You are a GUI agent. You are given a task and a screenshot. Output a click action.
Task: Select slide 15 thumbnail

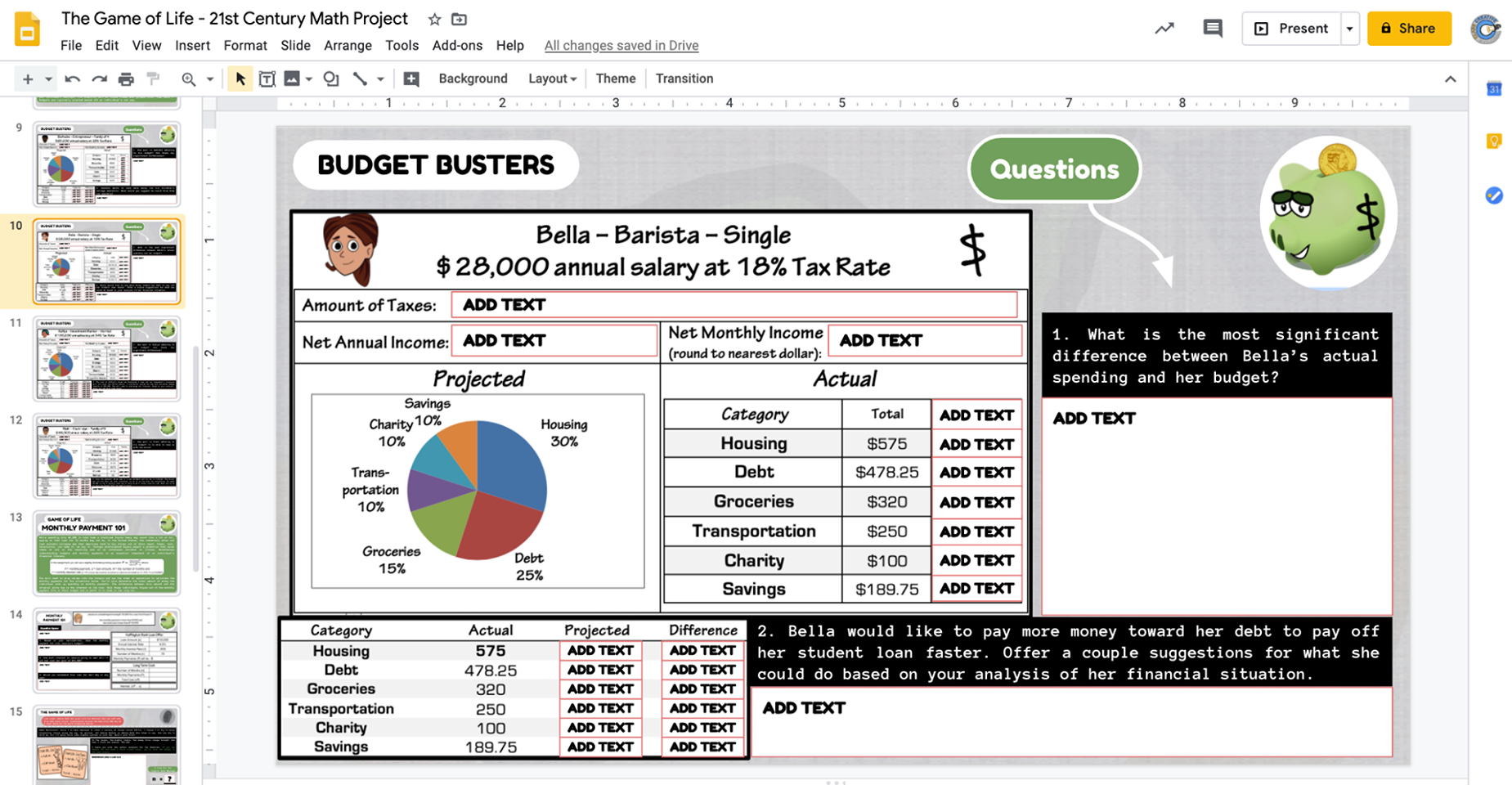point(106,746)
